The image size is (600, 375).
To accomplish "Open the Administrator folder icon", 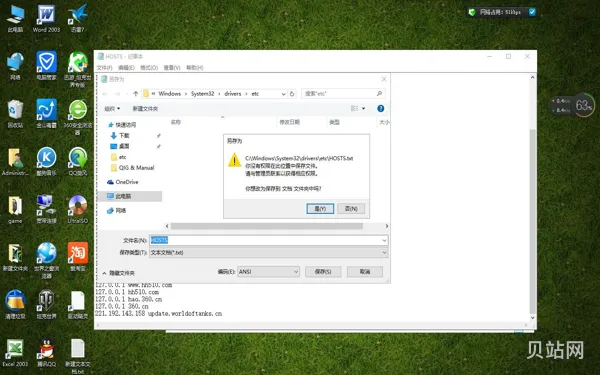I will (15, 161).
